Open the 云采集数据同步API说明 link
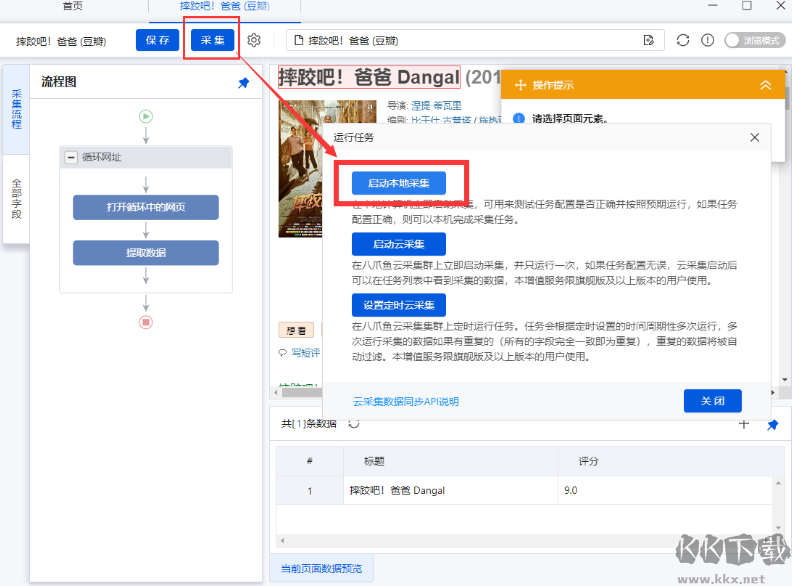This screenshot has width=792, height=586. click(406, 401)
